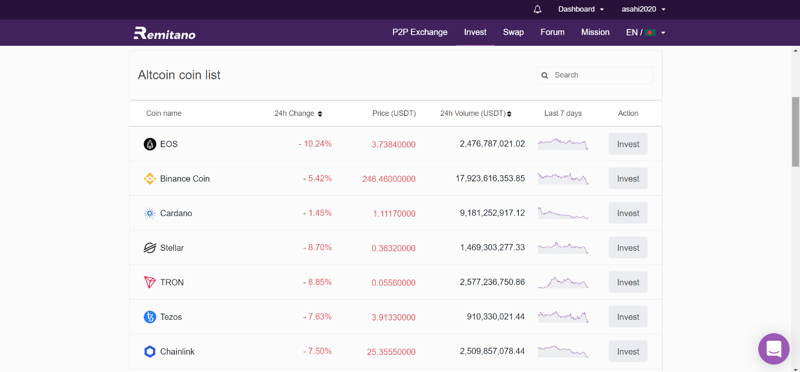Expand the Dashboard dropdown
Screen dimensions: 800x372
coord(581,9)
